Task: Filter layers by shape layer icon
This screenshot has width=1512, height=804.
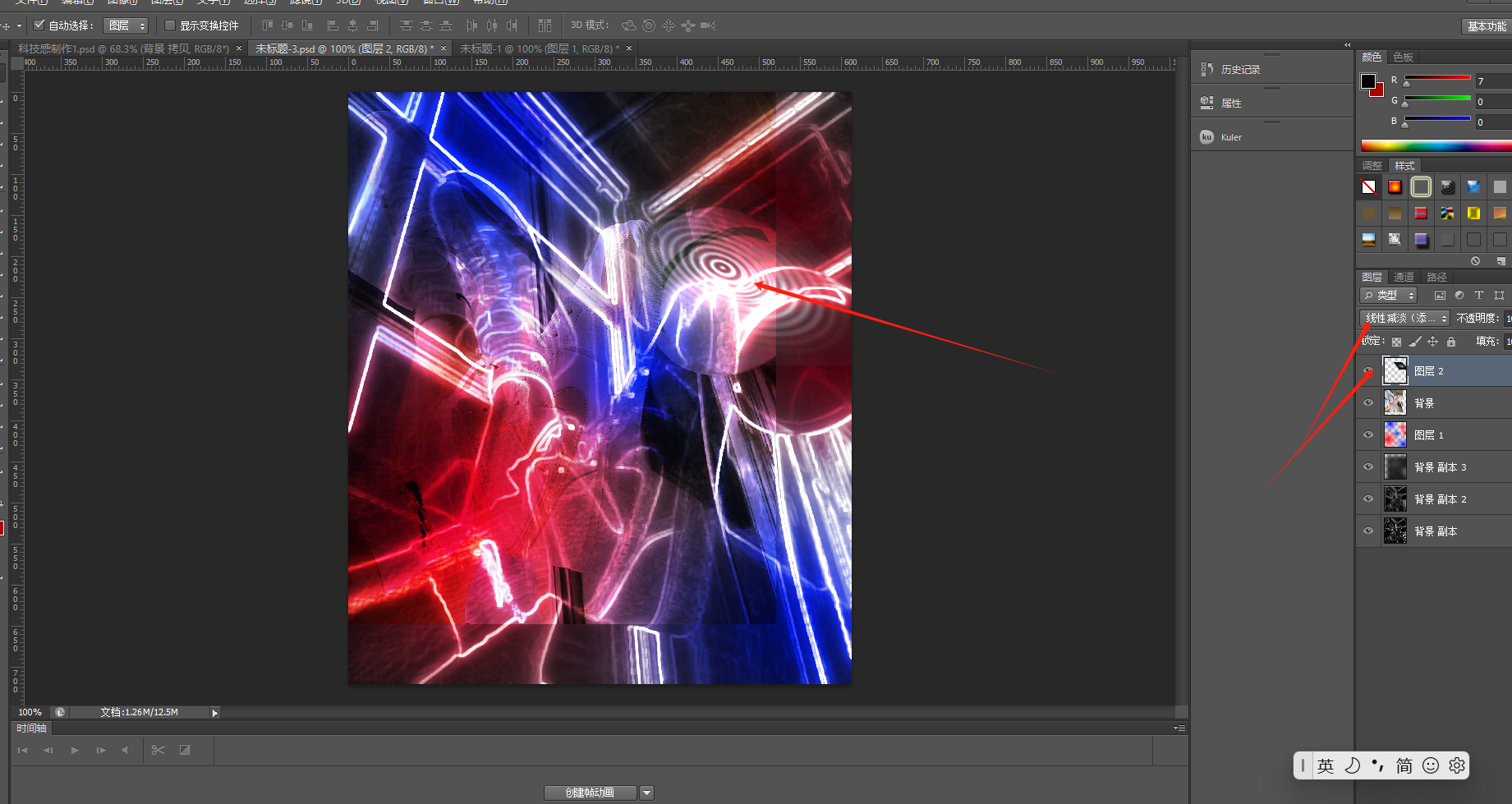Action: (x=1500, y=295)
